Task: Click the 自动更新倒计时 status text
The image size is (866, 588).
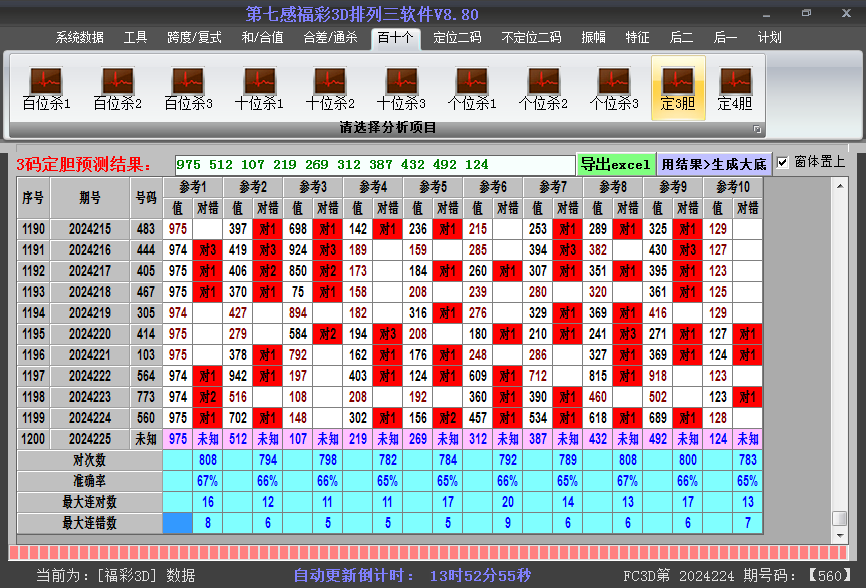Action: point(412,576)
